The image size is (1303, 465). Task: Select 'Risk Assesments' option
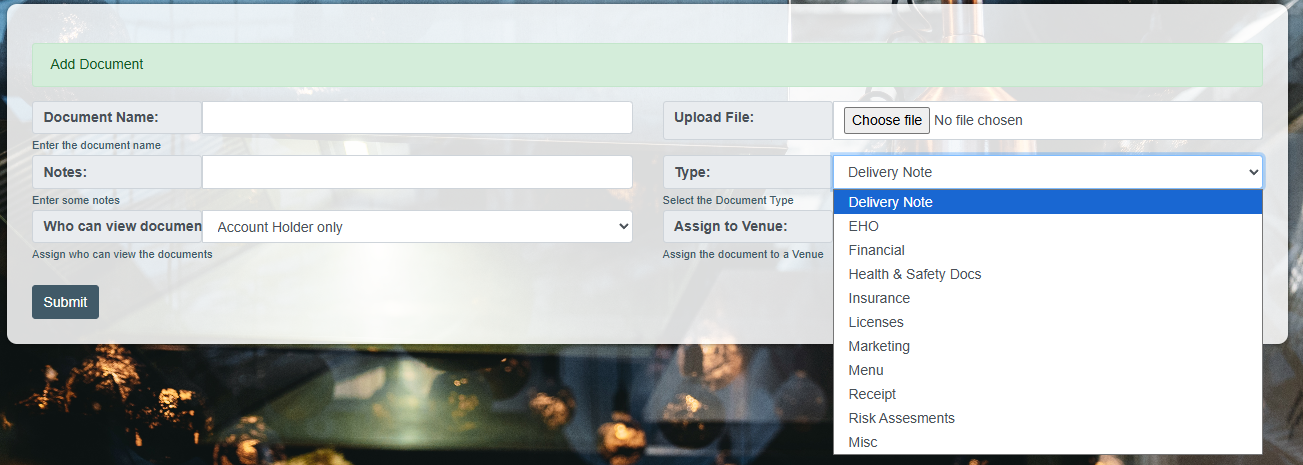(901, 418)
